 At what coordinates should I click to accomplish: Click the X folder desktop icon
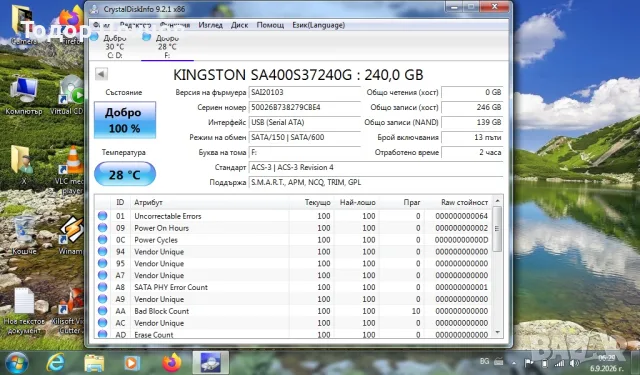pyautogui.click(x=23, y=164)
